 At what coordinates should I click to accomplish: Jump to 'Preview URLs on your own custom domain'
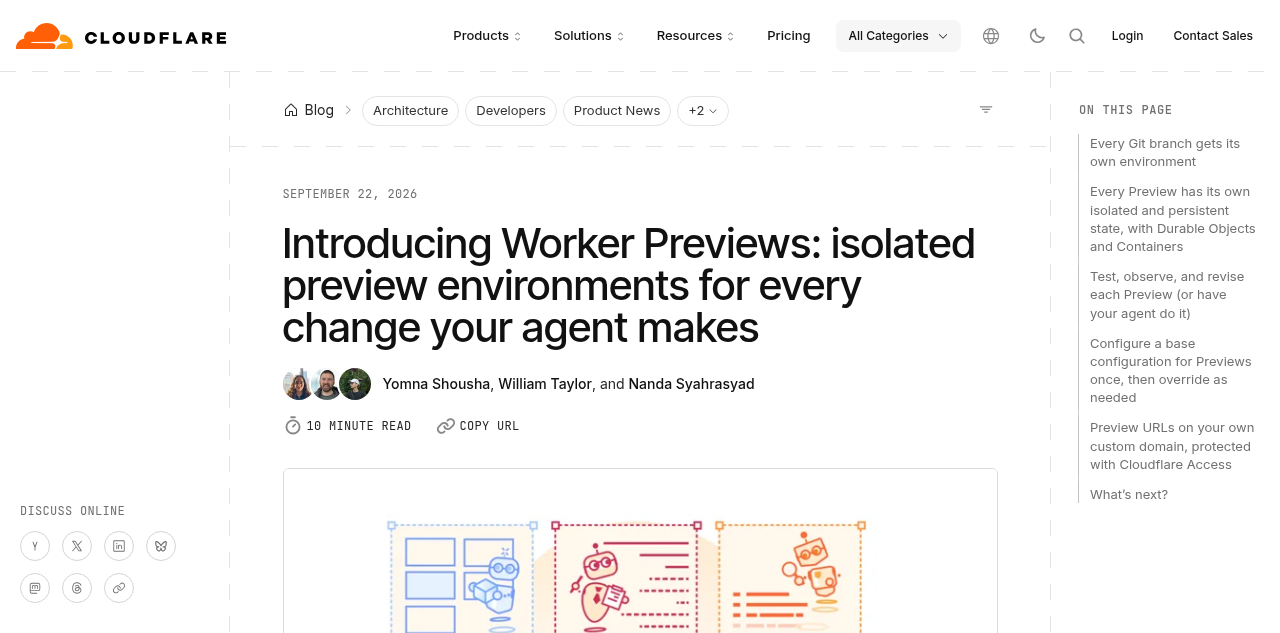coord(1172,446)
